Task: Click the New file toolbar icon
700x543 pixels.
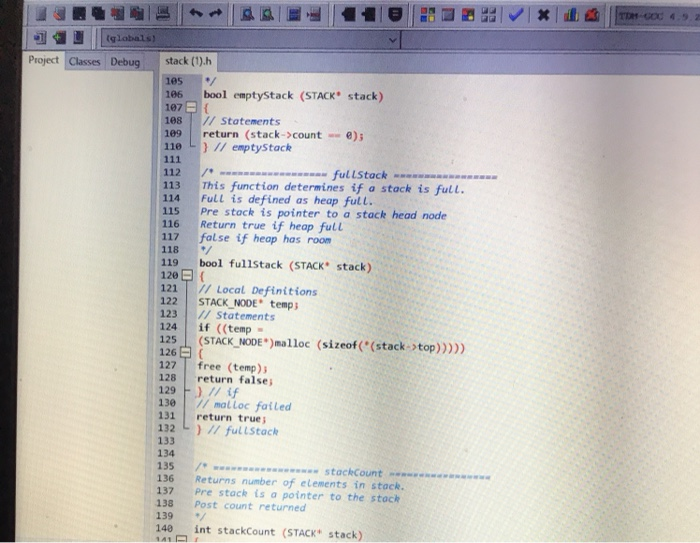Action: 40,14
